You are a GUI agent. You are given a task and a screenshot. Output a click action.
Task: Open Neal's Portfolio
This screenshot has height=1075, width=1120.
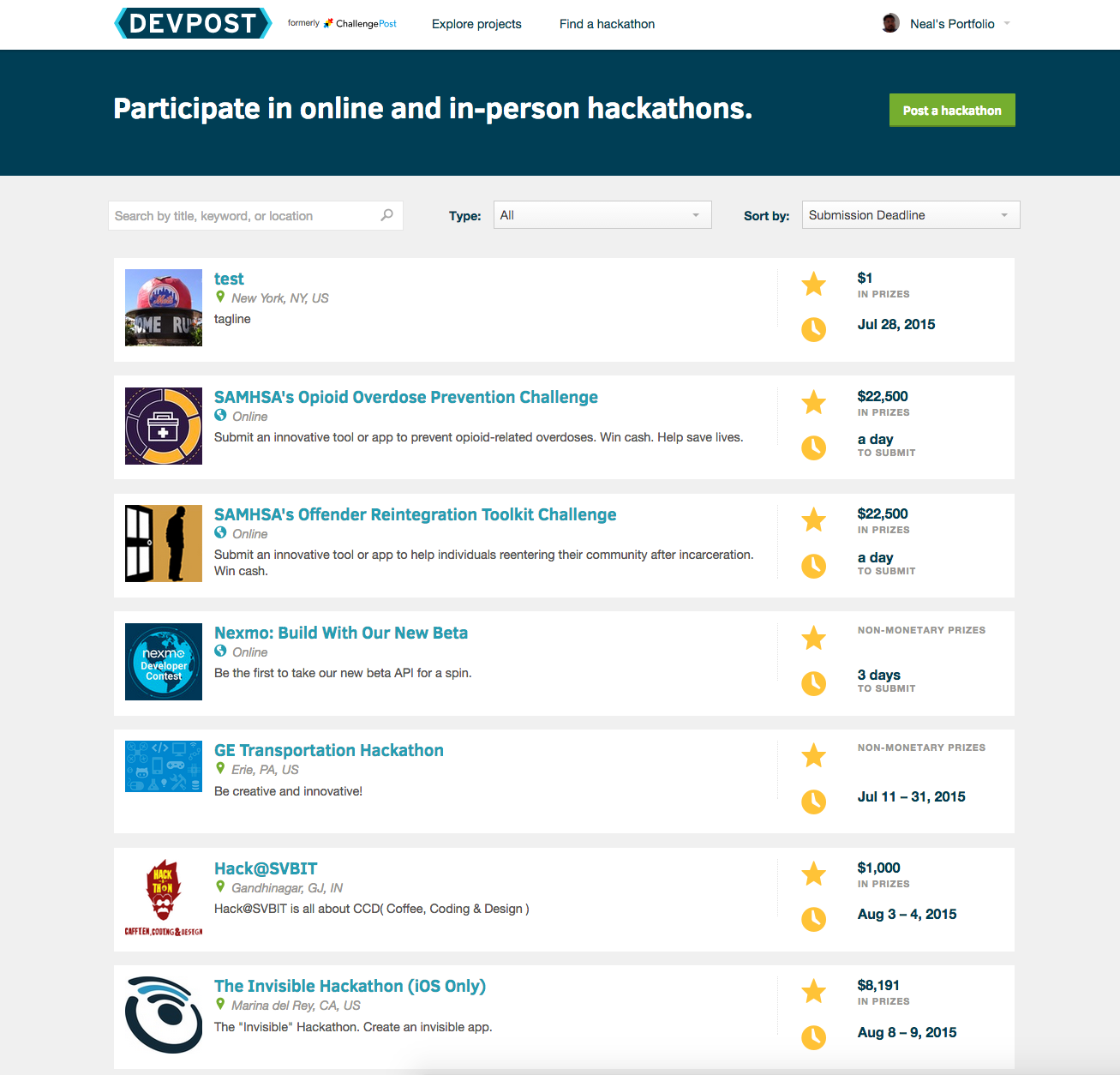952,24
